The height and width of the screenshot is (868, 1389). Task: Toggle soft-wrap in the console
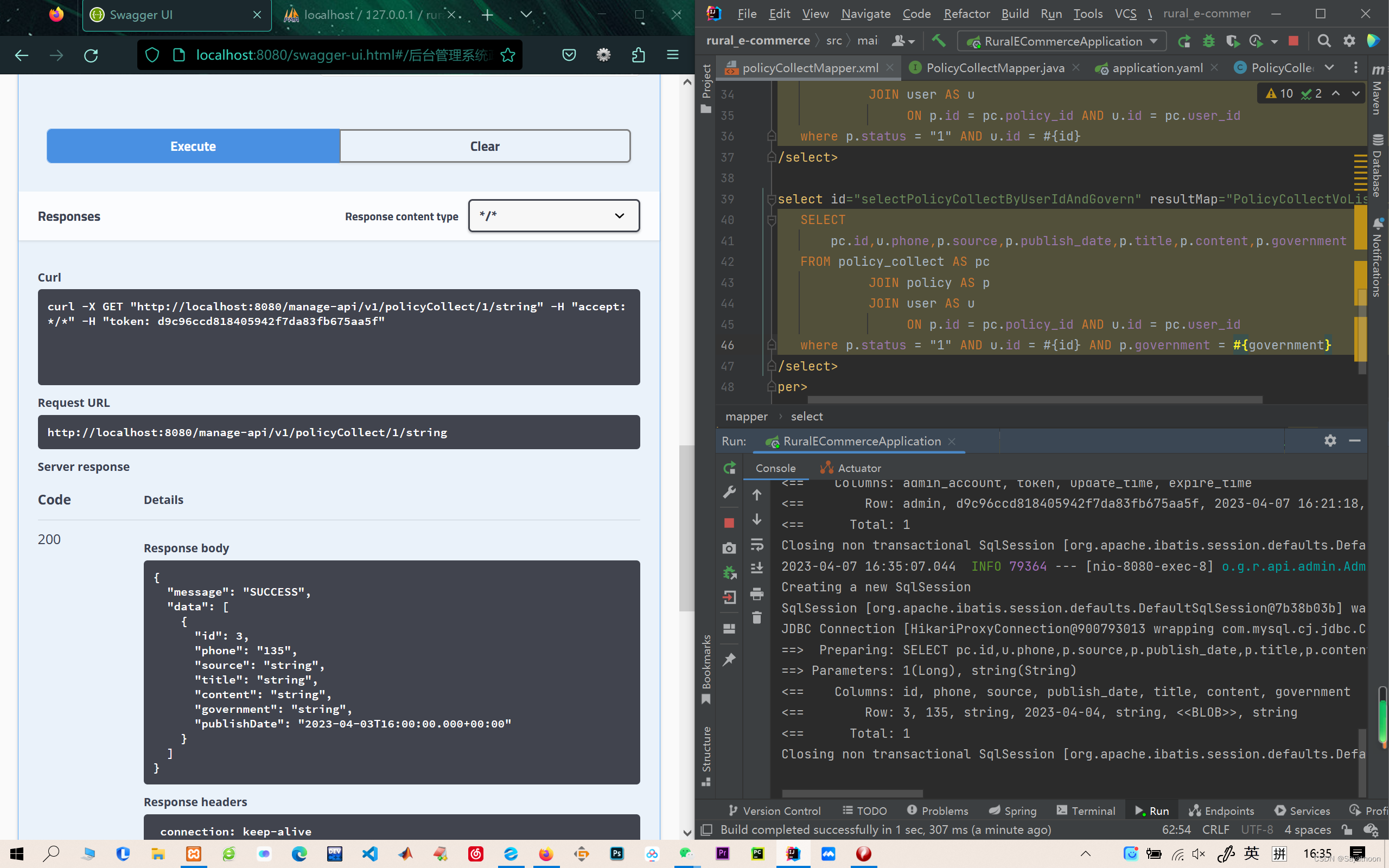click(x=756, y=544)
